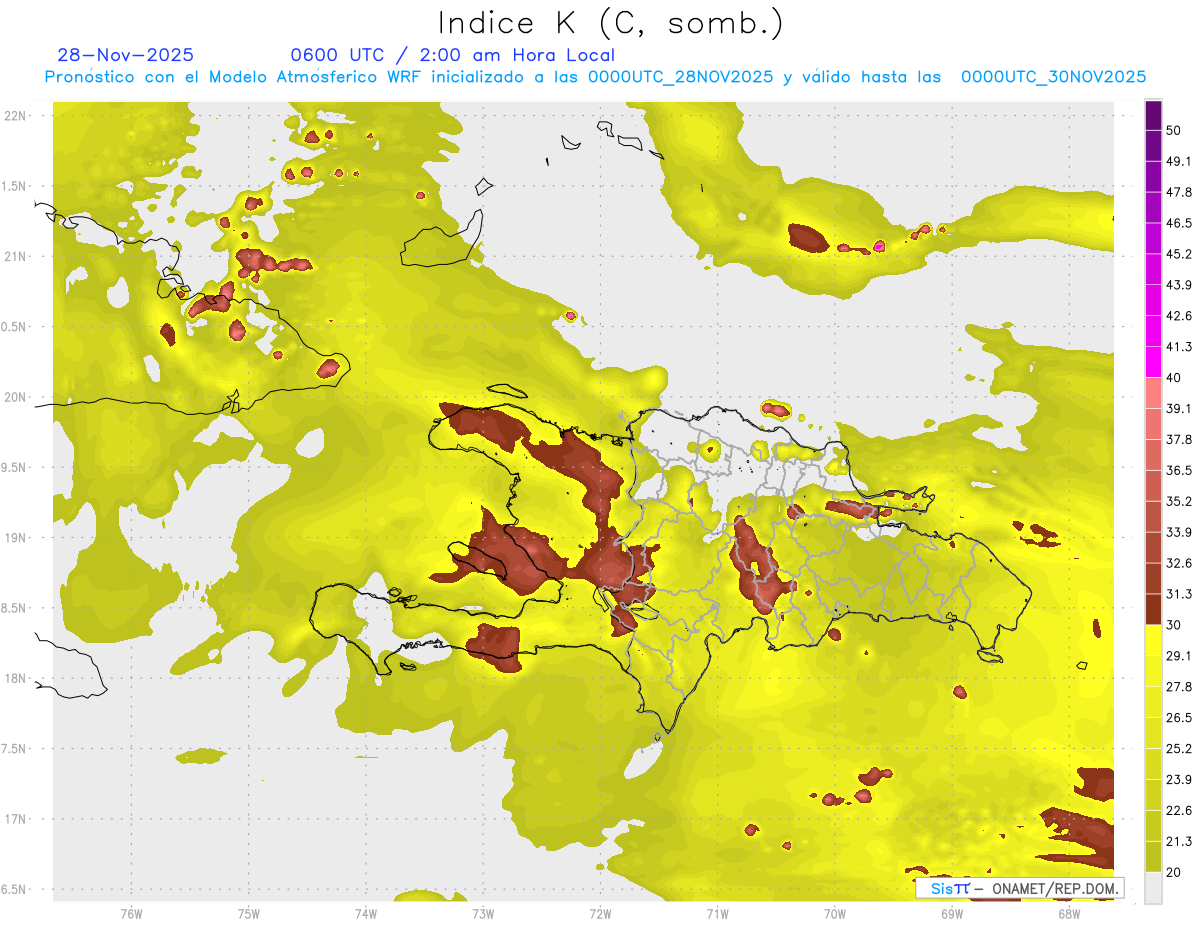Viewport: 1200px width, 927px height.
Task: Click the colorbar label '23.9'
Action: point(1179,780)
